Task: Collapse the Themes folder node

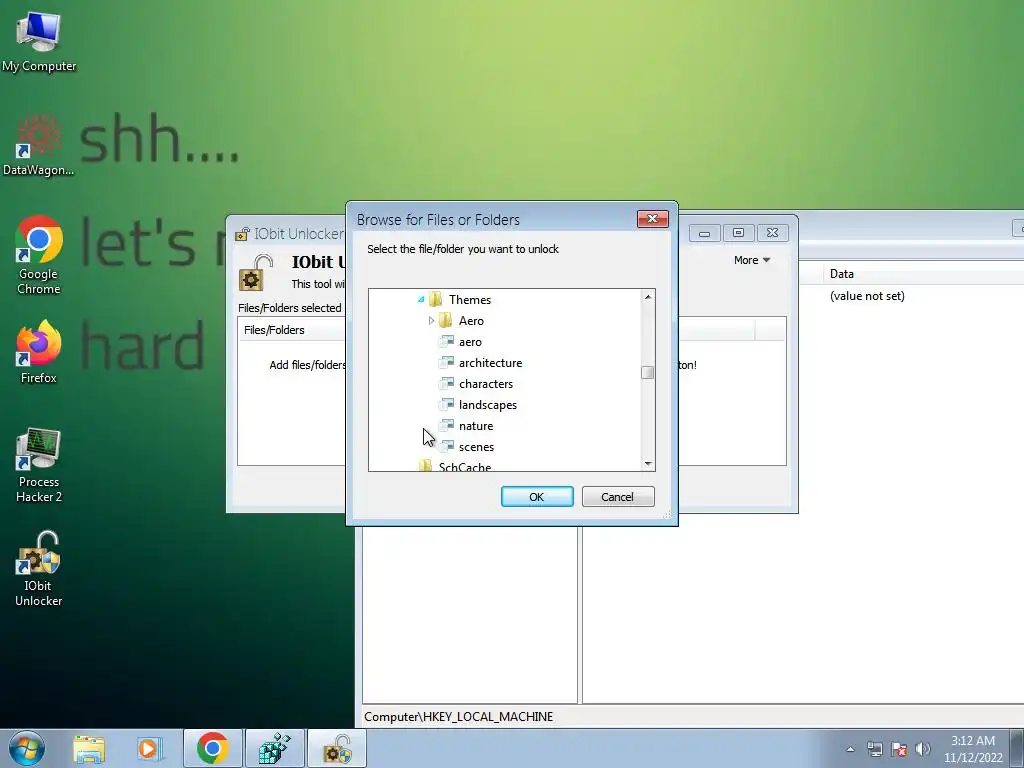Action: 421,300
